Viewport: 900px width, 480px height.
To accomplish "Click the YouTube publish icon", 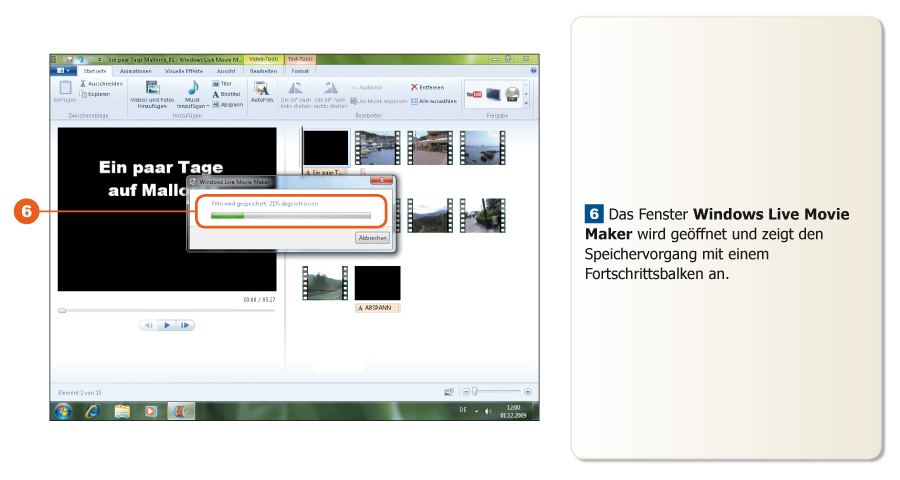I will coord(475,93).
